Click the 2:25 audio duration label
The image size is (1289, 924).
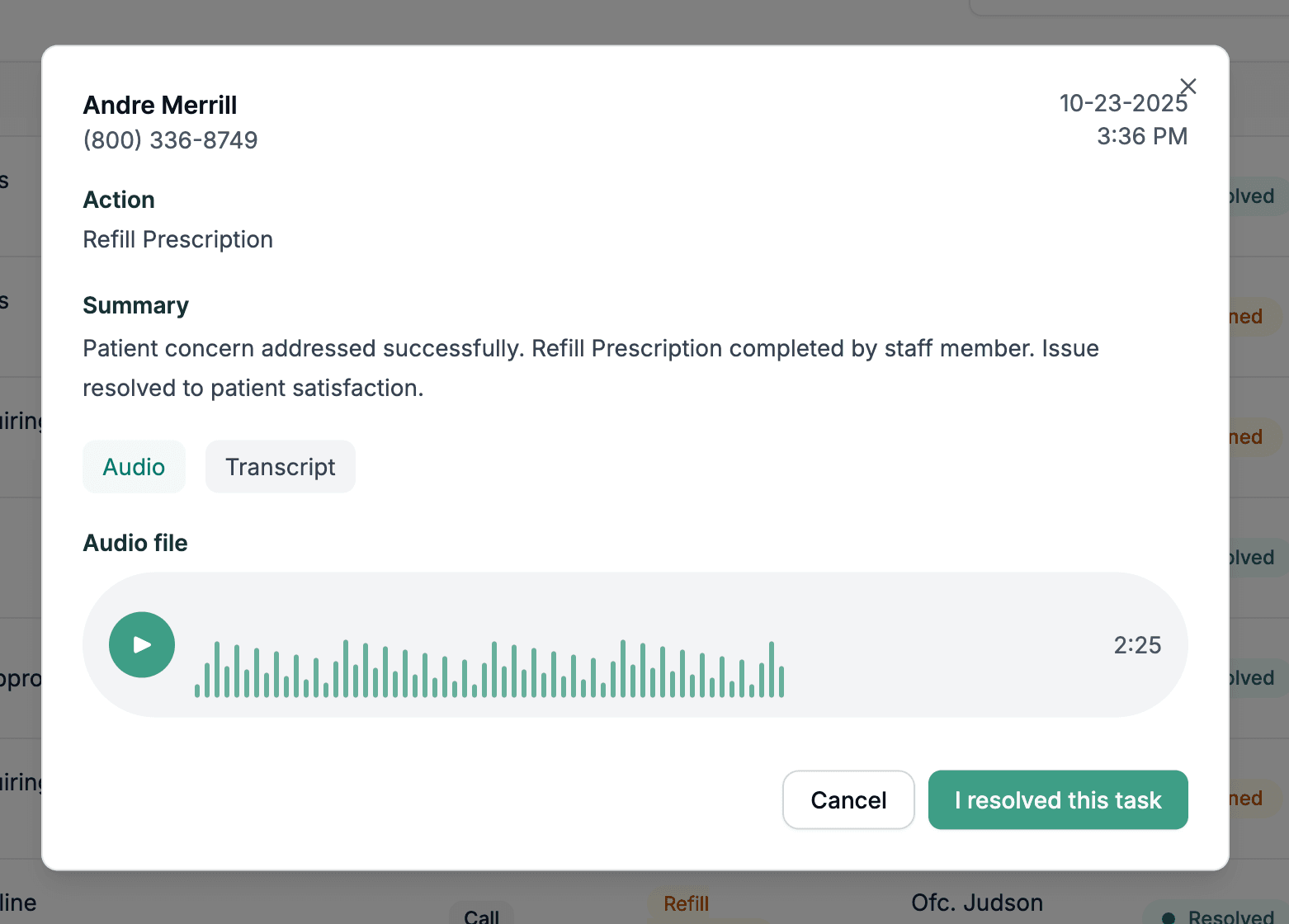[1137, 645]
